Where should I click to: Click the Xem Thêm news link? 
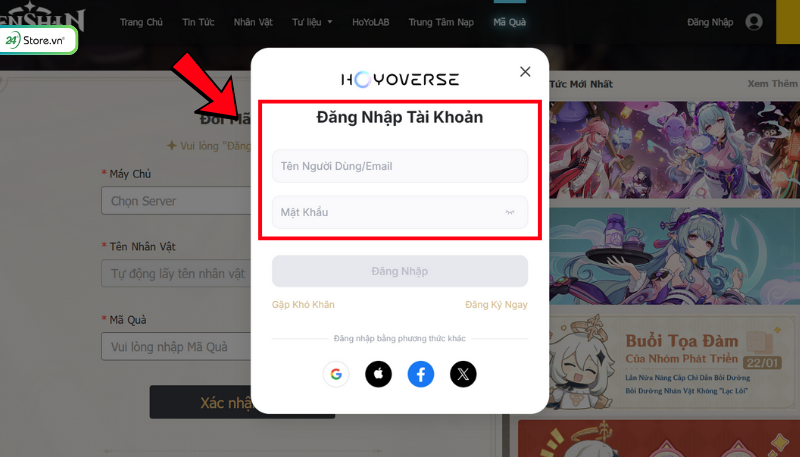772,84
